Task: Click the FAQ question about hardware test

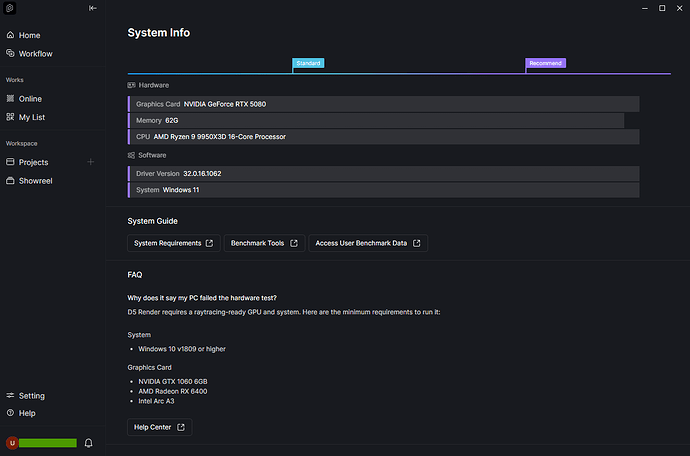Action: pos(202,298)
